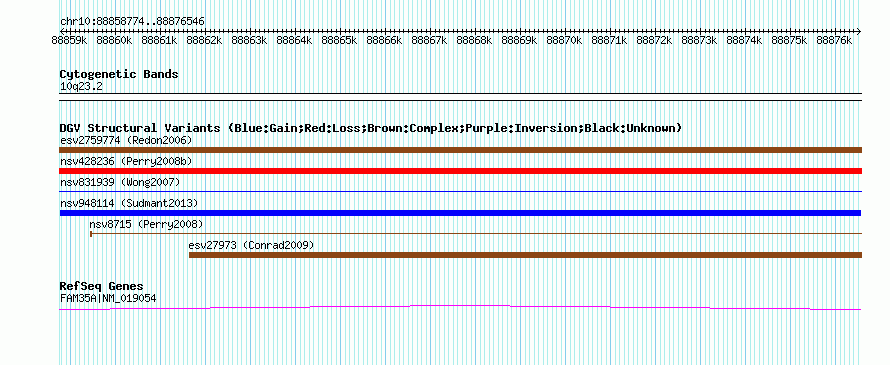Select the red nsv428236 loss bar
Screen dimensions: 890x365
point(460,171)
